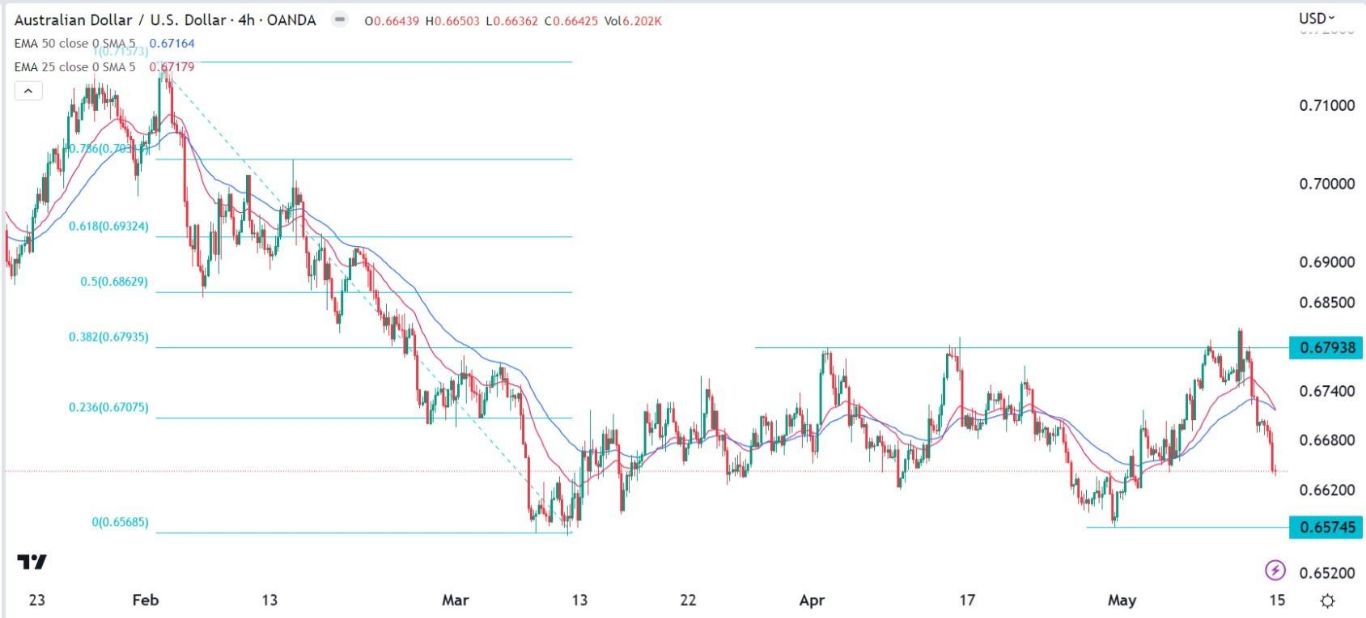This screenshot has height=618, width=1366.
Task: Click the 0.70000 price axis label
Action: 1325,185
